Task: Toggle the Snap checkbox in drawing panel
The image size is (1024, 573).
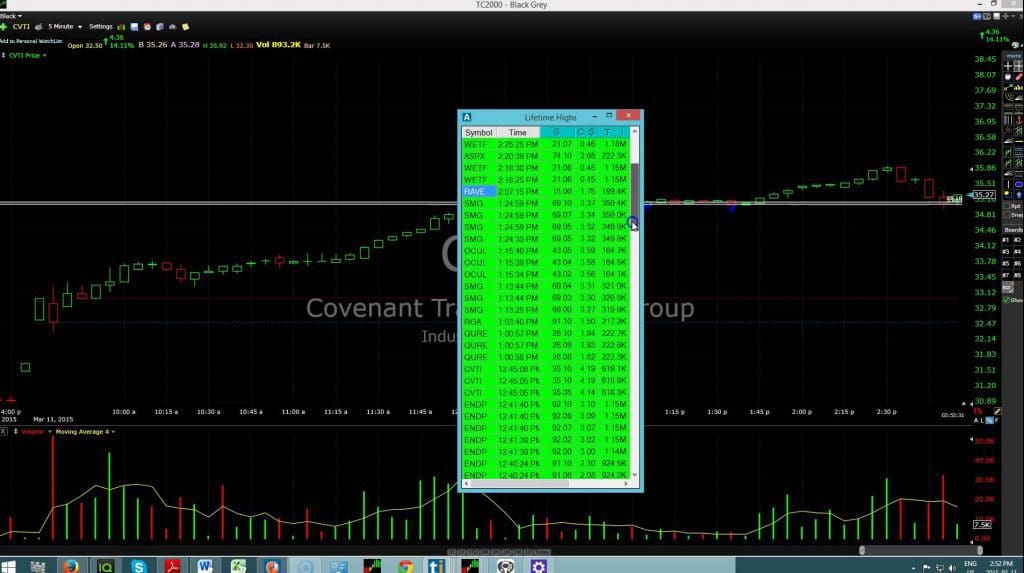Action: click(x=1008, y=215)
